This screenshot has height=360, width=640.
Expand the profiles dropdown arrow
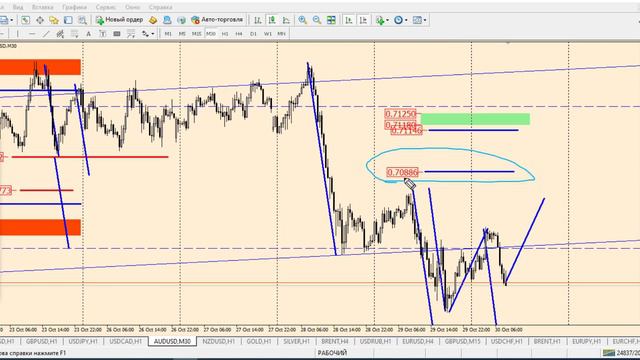tap(11, 20)
